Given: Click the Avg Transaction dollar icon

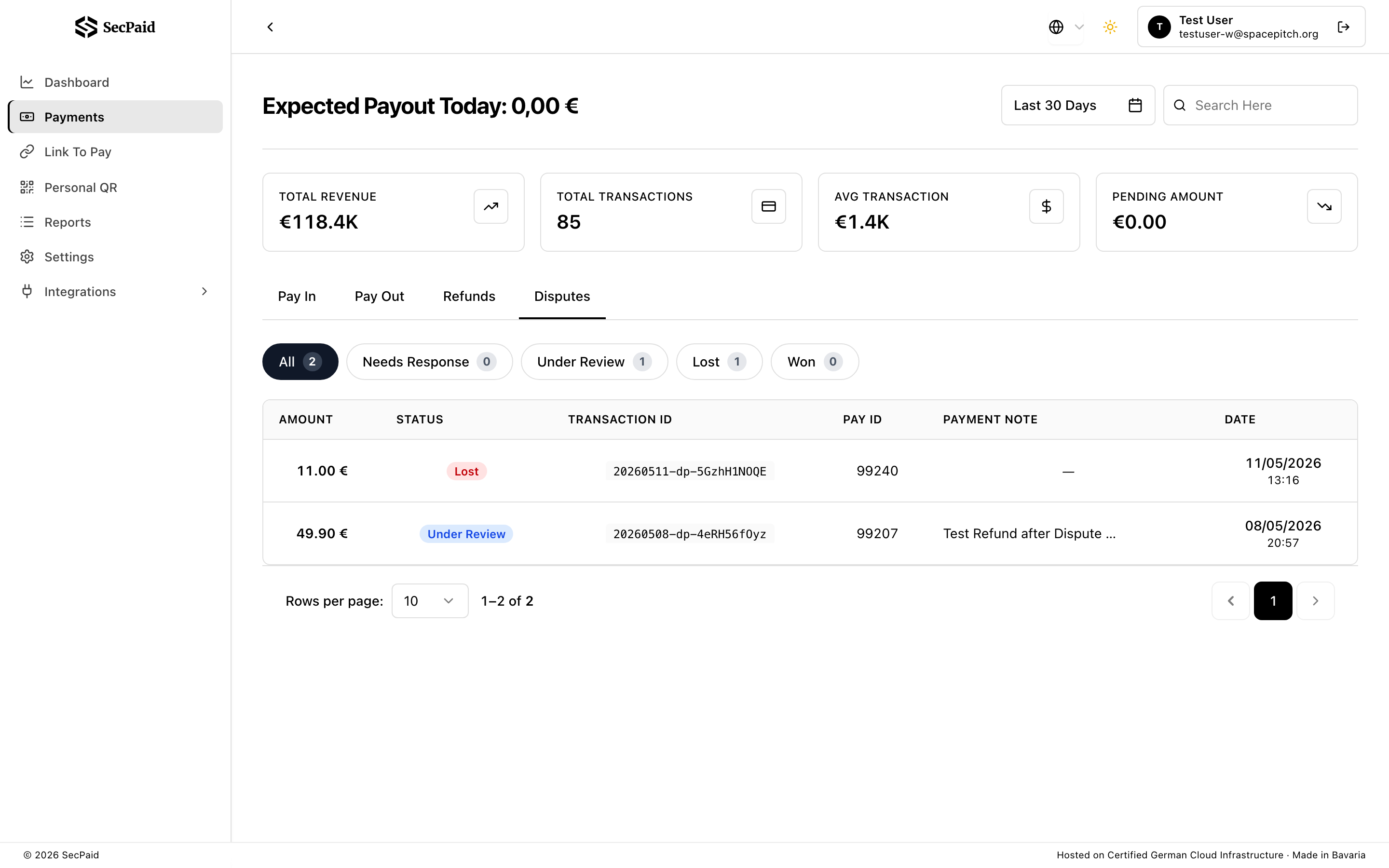Looking at the screenshot, I should pos(1047,206).
